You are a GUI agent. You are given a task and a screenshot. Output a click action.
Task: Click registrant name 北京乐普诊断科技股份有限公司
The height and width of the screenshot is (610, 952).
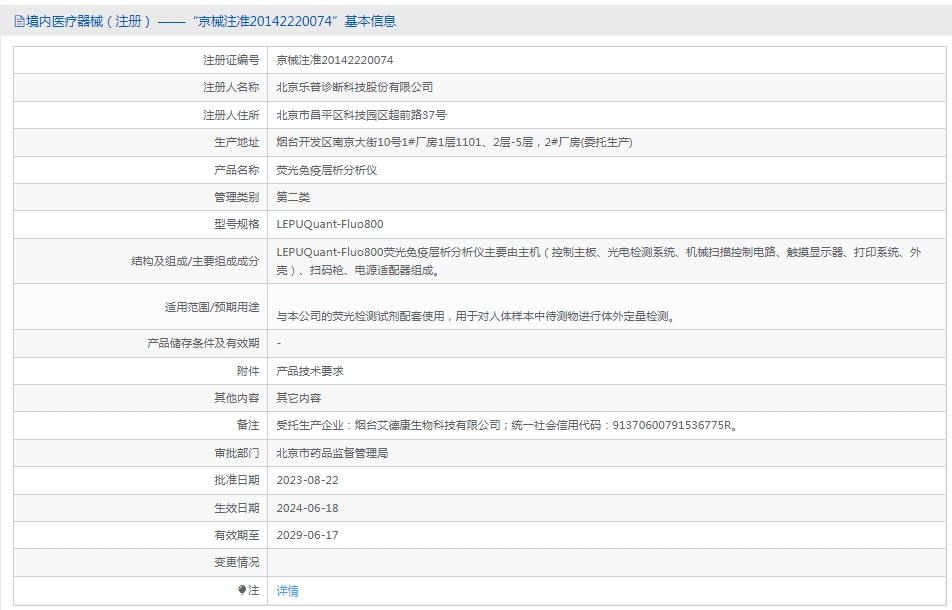[x=354, y=88]
